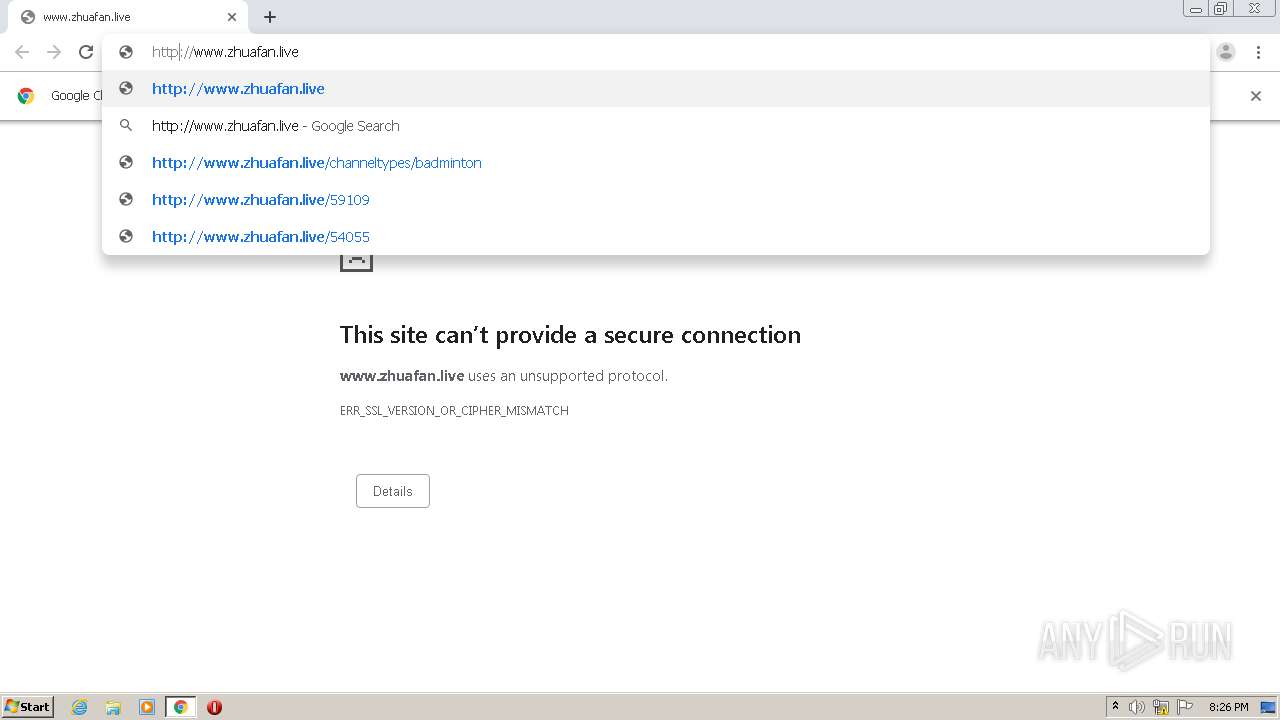Screen dimensions: 1280x720
Task: Click the globe icon beside the /59109 suggestion
Action: 126,200
